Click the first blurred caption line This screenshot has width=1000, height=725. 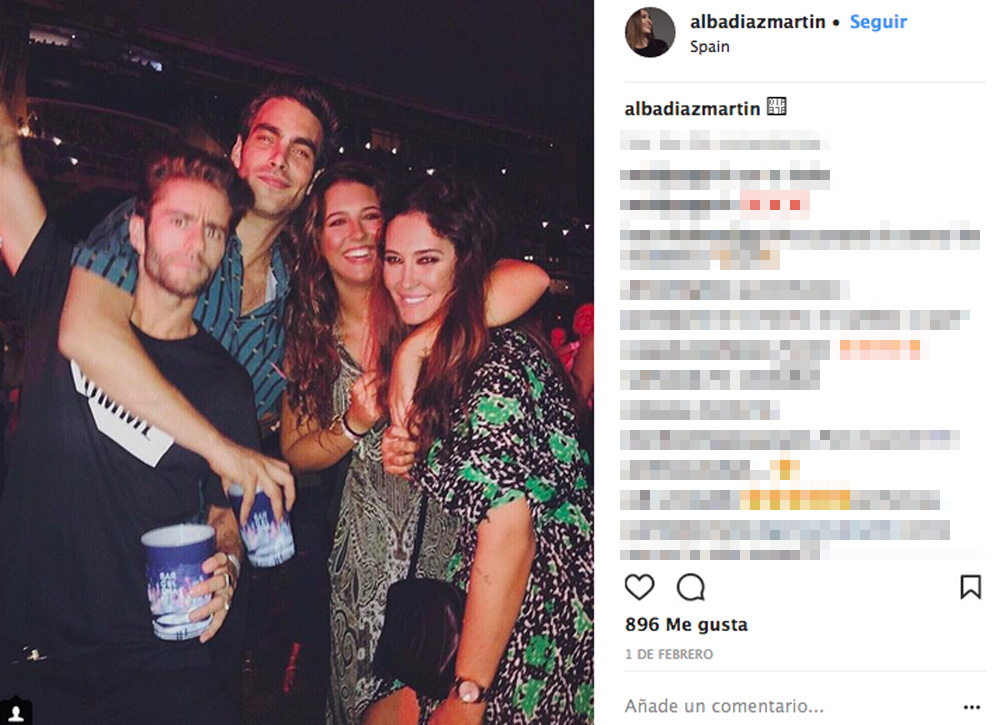click(x=724, y=141)
